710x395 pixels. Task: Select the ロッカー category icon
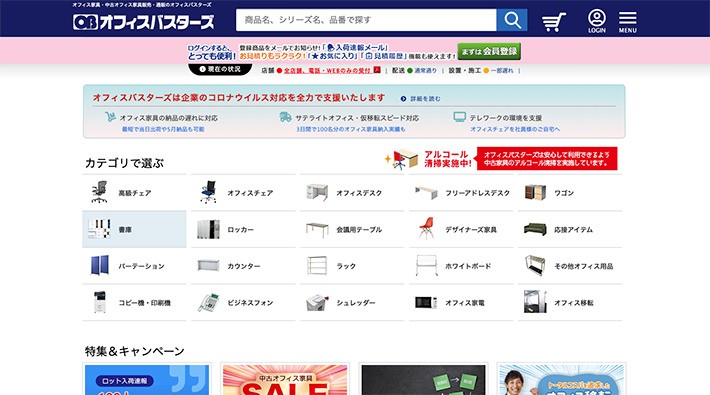click(208, 229)
